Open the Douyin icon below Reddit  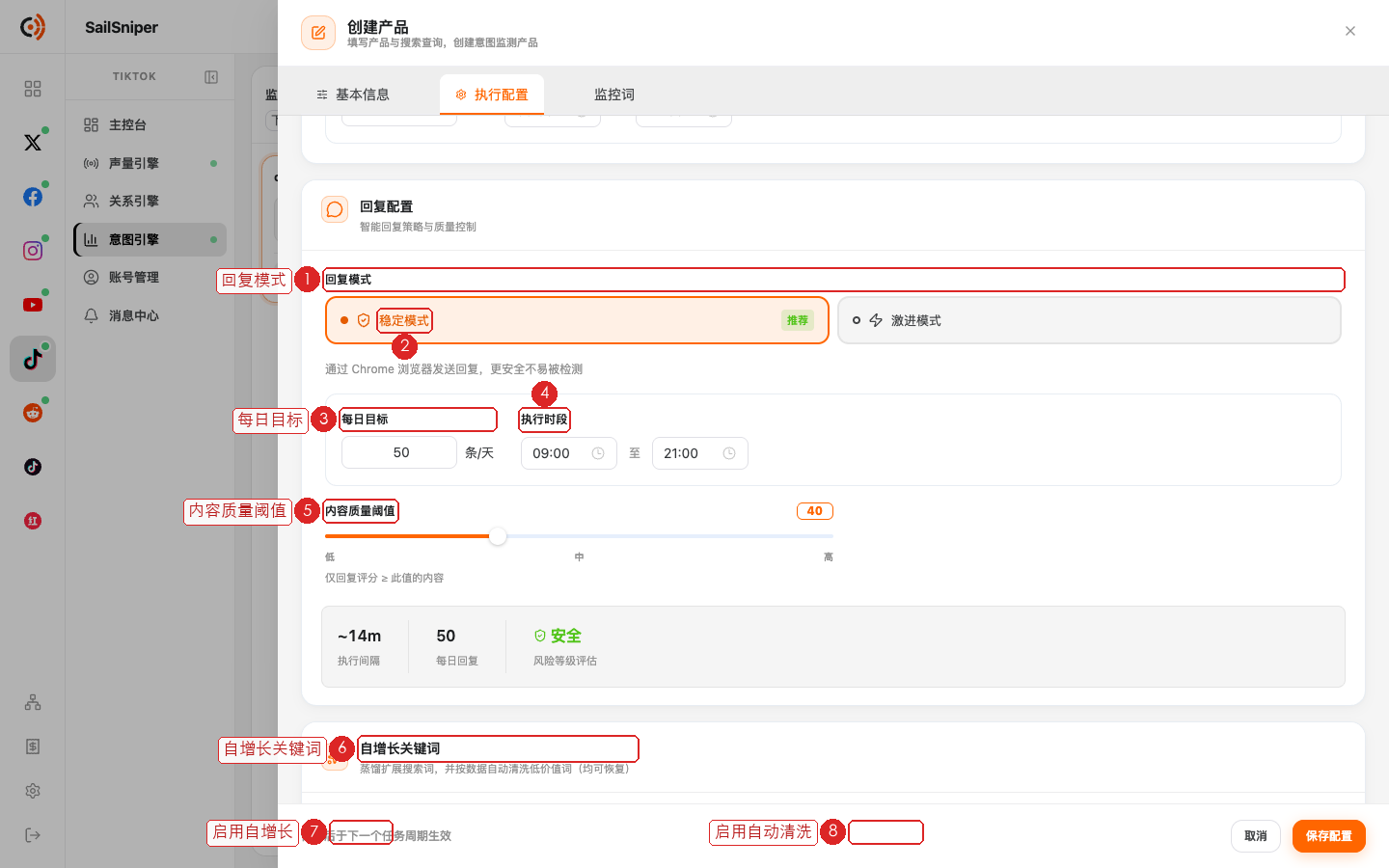tap(33, 467)
